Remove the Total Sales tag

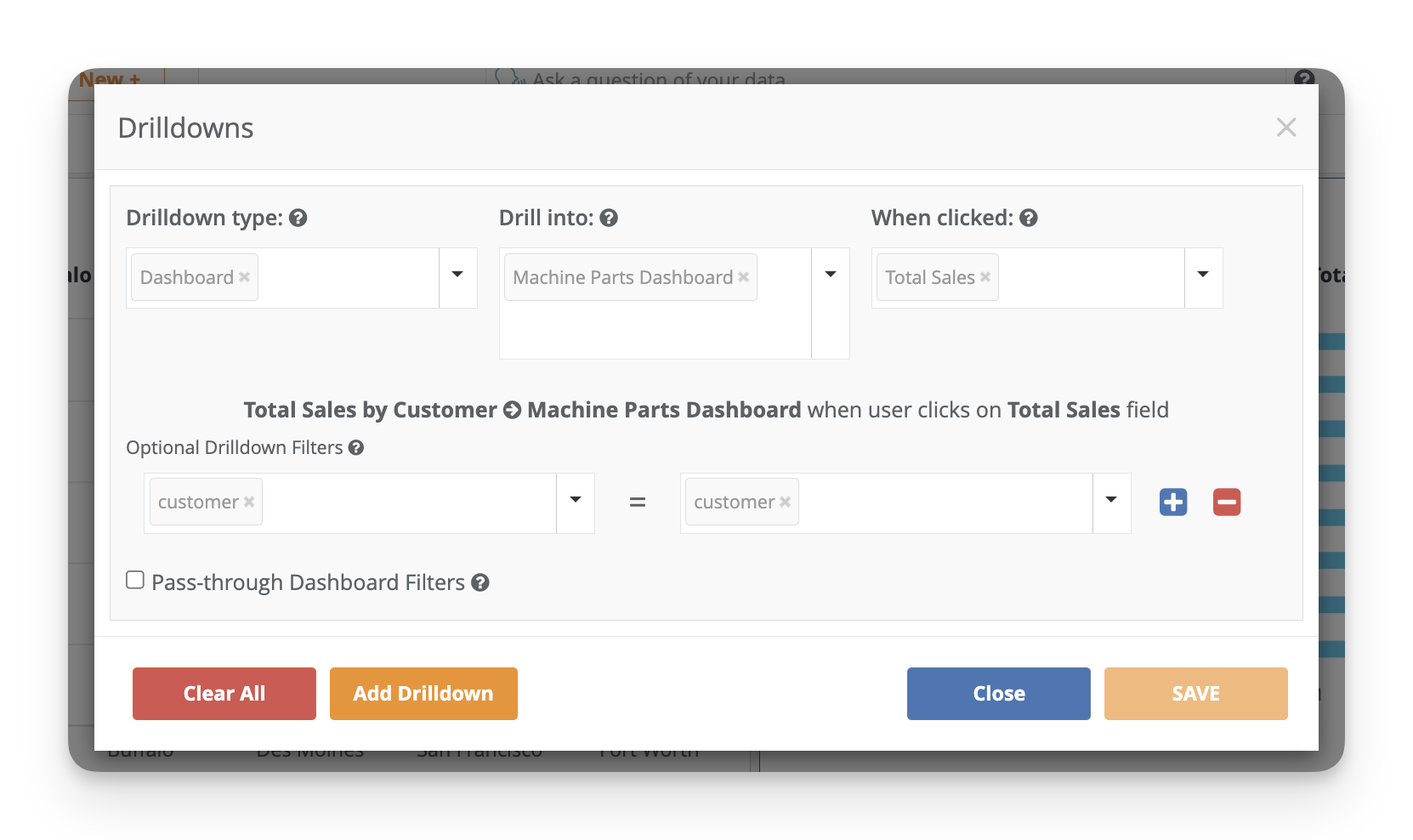[985, 277]
